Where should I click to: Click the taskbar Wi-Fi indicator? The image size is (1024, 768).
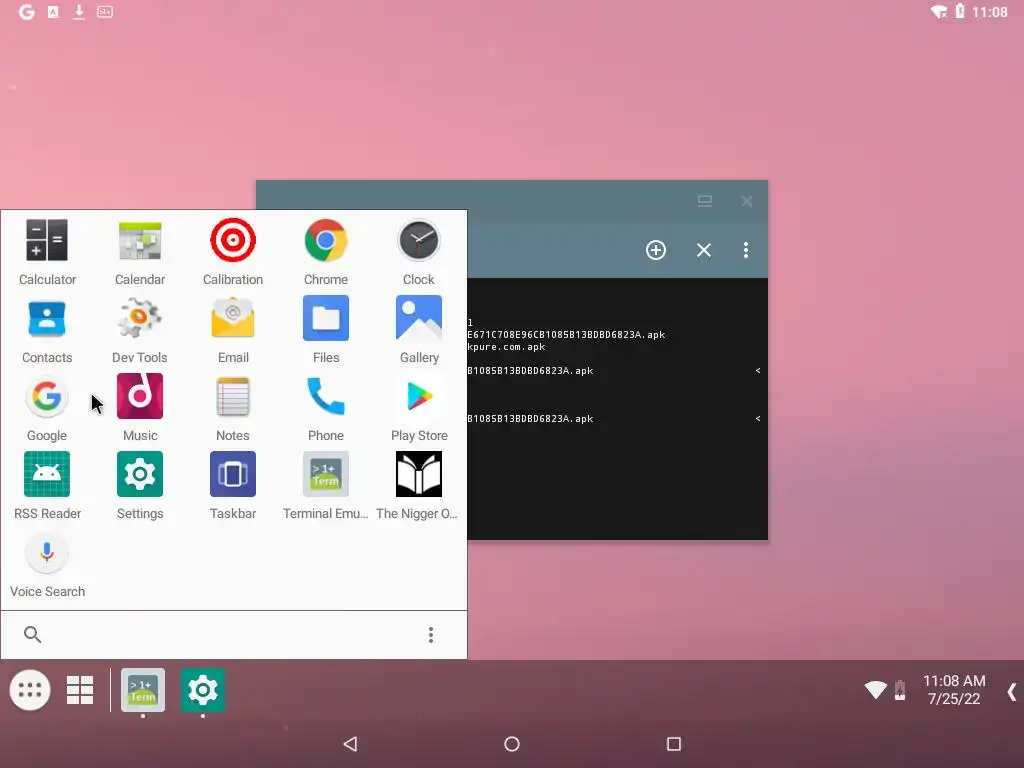(876, 690)
